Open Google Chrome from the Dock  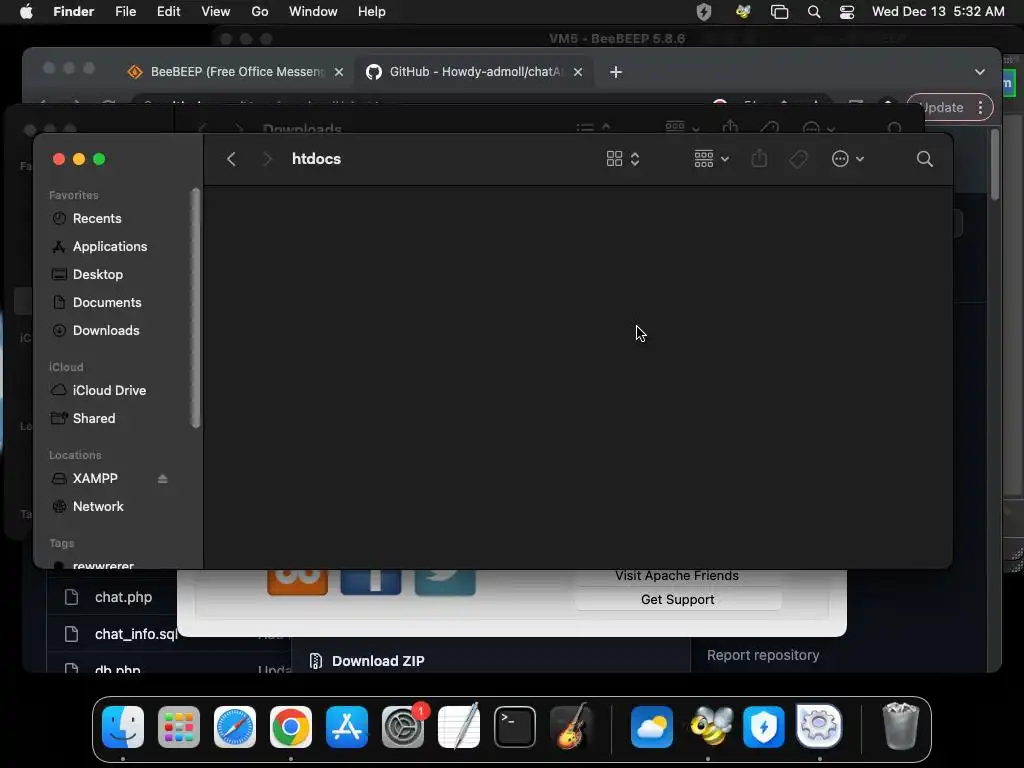tap(291, 726)
